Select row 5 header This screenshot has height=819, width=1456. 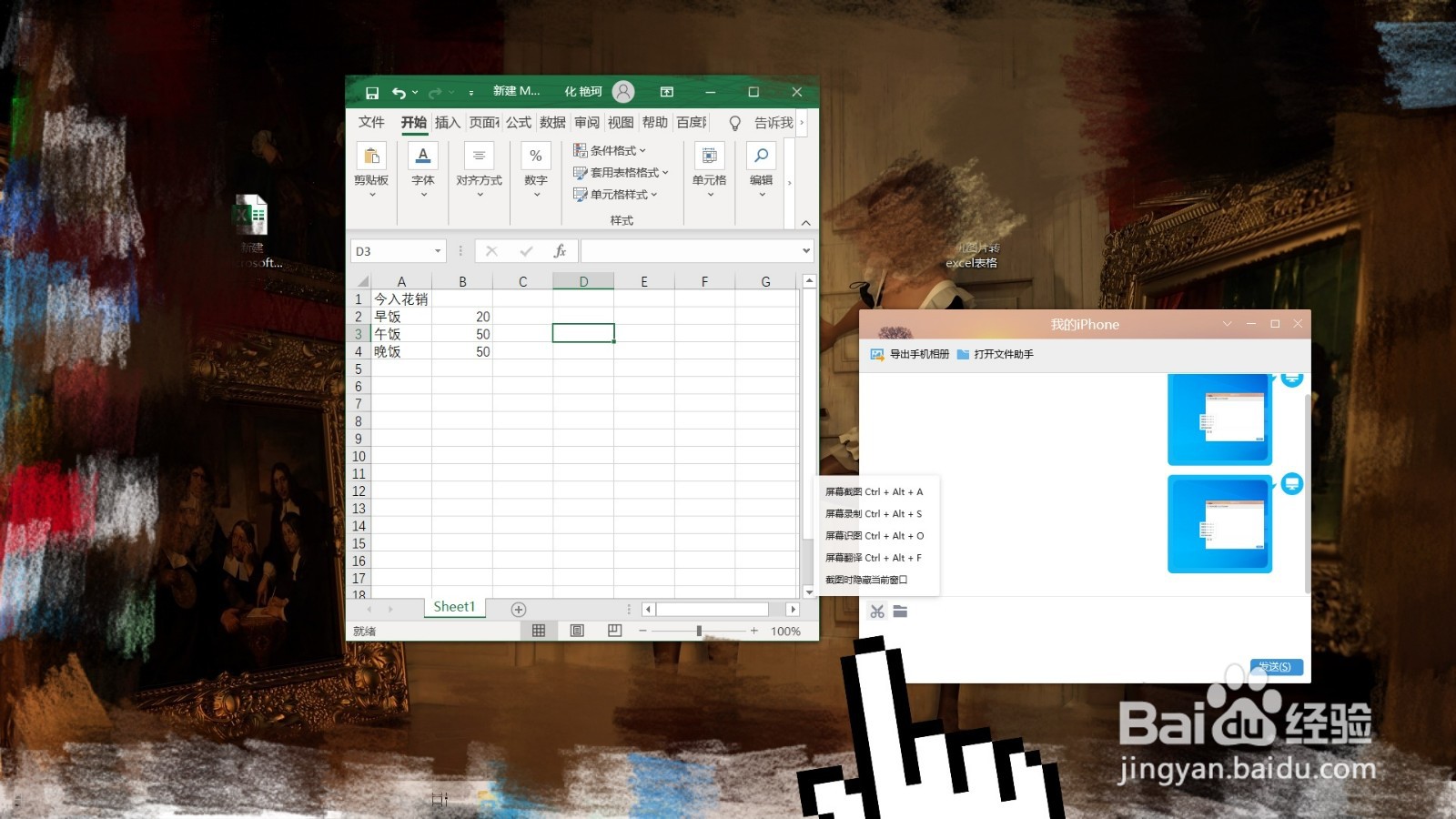[359, 369]
